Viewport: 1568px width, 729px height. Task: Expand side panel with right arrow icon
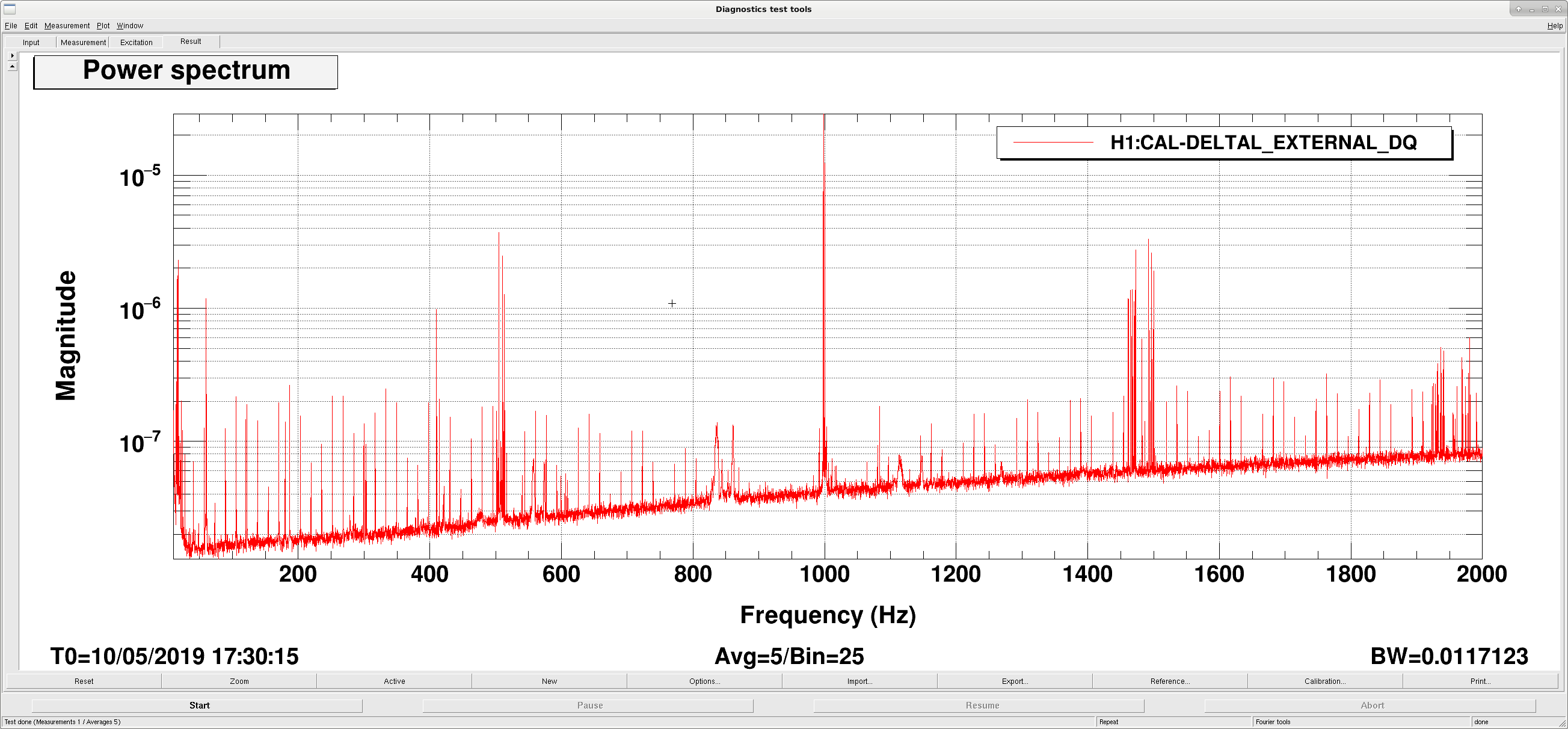click(x=12, y=55)
